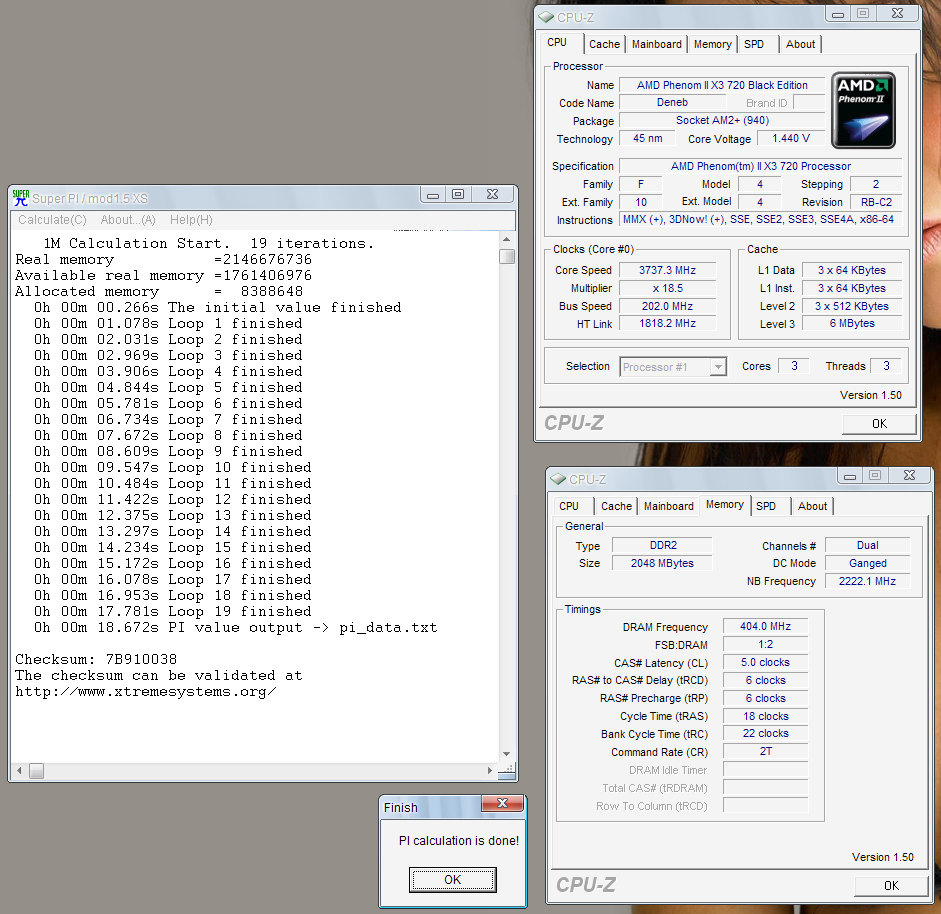The height and width of the screenshot is (914, 941).
Task: Click the CPU-Z memory window title icon
Action: pyautogui.click(x=558, y=479)
